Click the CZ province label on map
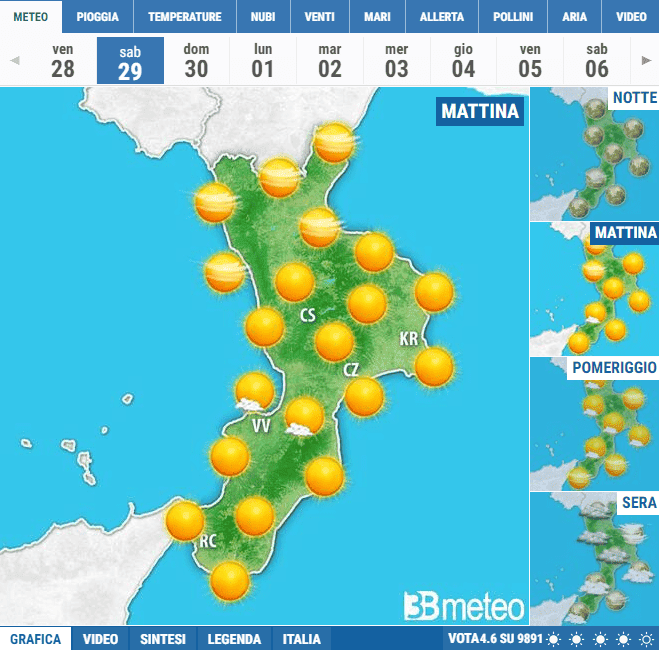This screenshot has height=650, width=659. [x=351, y=369]
